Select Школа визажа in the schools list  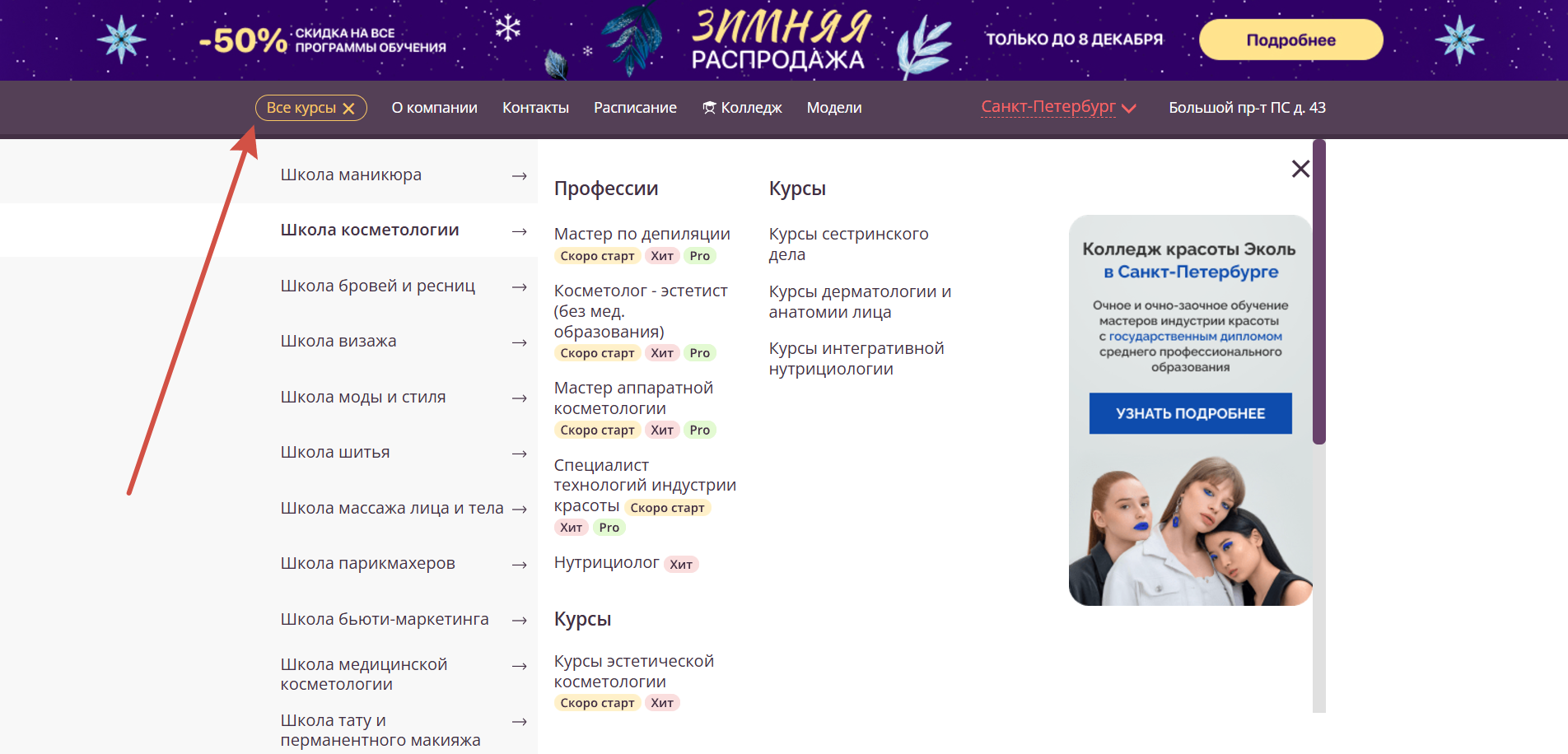[338, 341]
